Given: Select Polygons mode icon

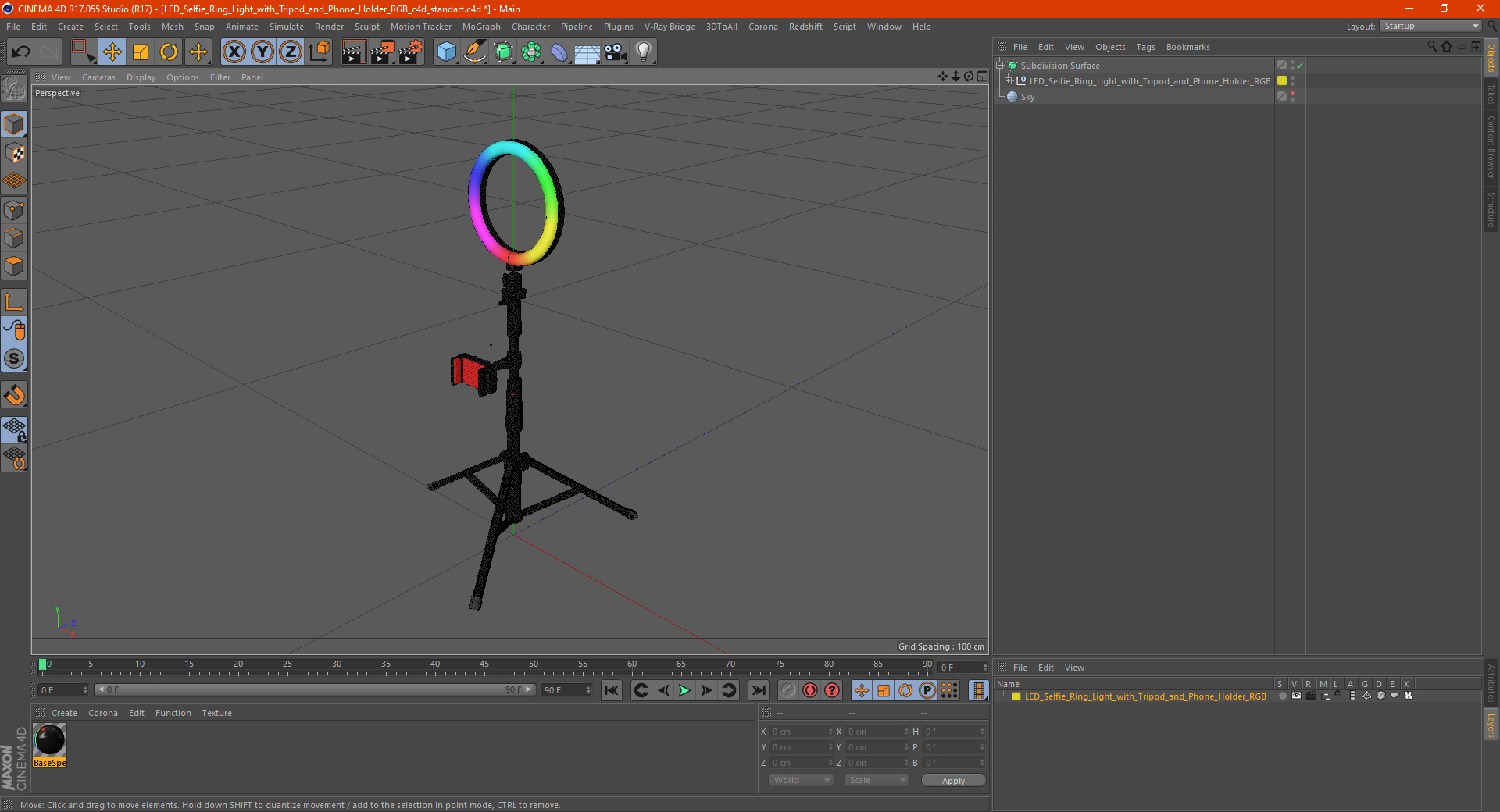Looking at the screenshot, I should pos(14,266).
